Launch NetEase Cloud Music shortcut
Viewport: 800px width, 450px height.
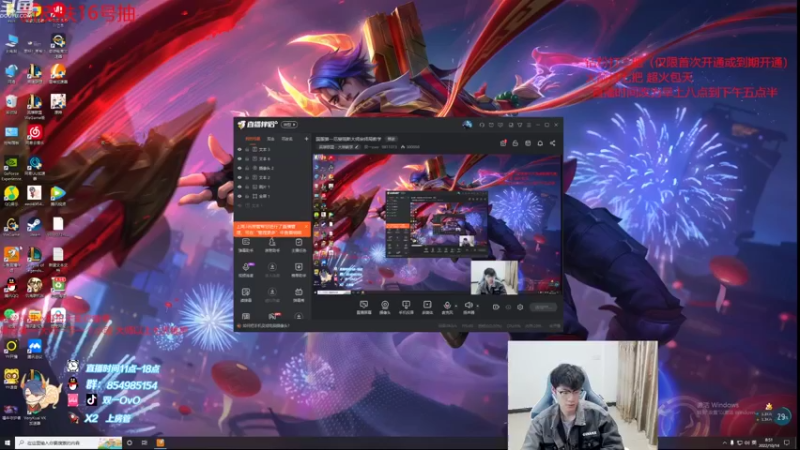point(34,135)
